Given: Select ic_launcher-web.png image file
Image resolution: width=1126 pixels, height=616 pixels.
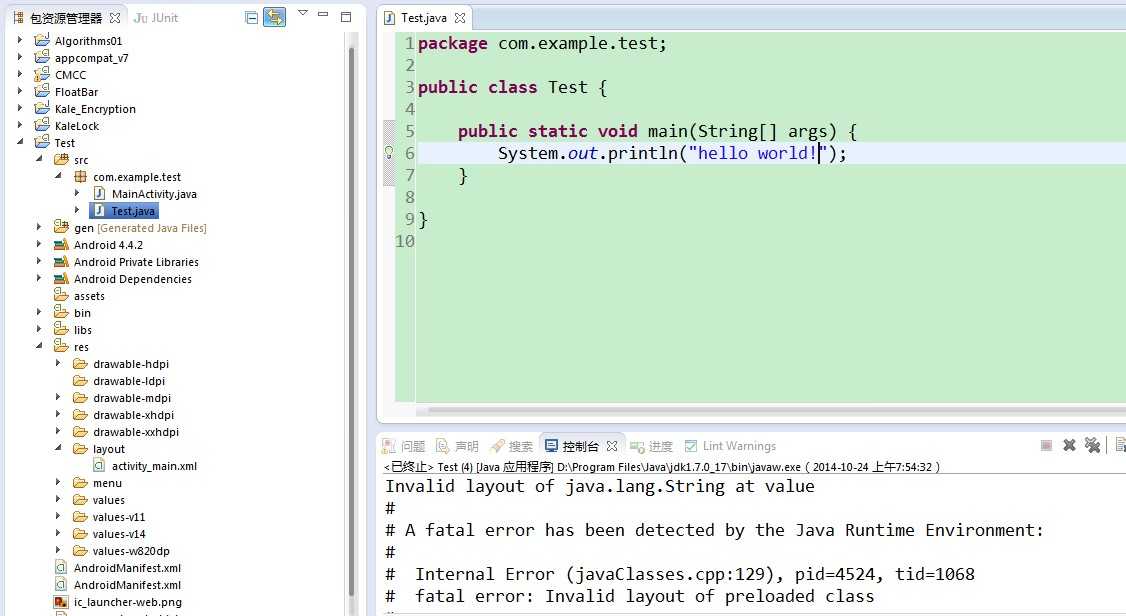Looking at the screenshot, I should [x=118, y=602].
